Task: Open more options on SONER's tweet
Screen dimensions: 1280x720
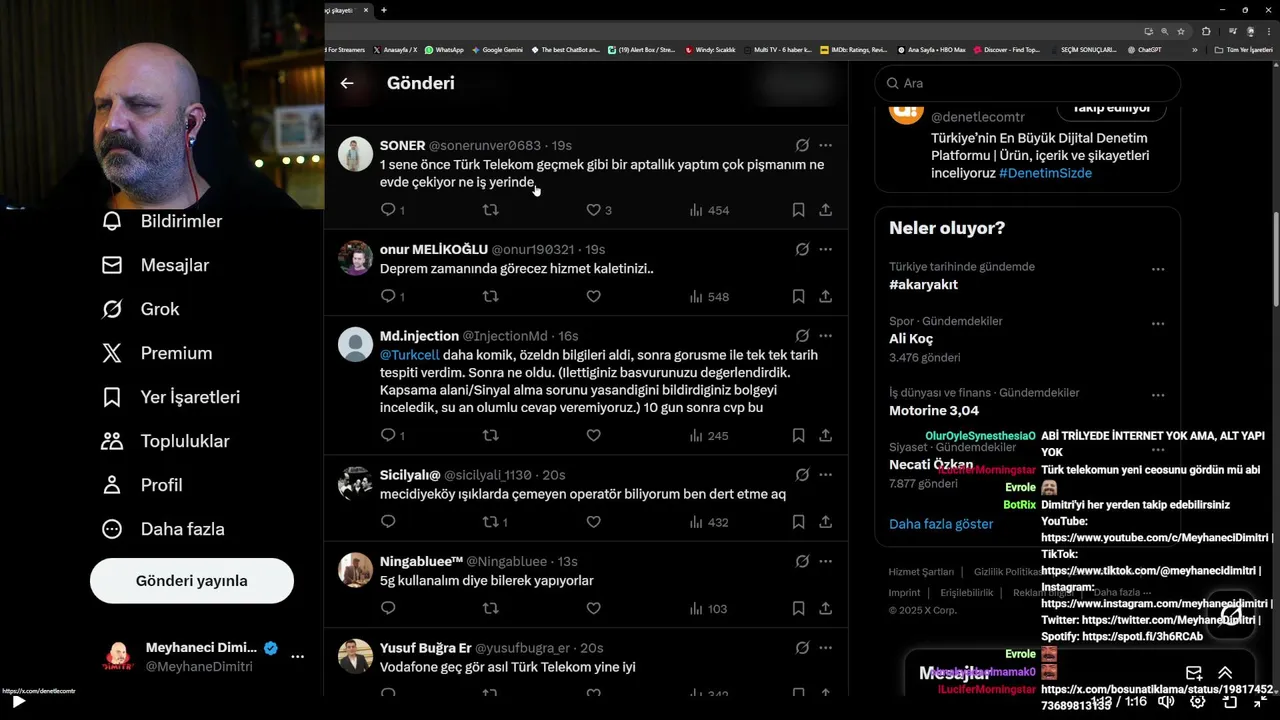Action: point(825,145)
